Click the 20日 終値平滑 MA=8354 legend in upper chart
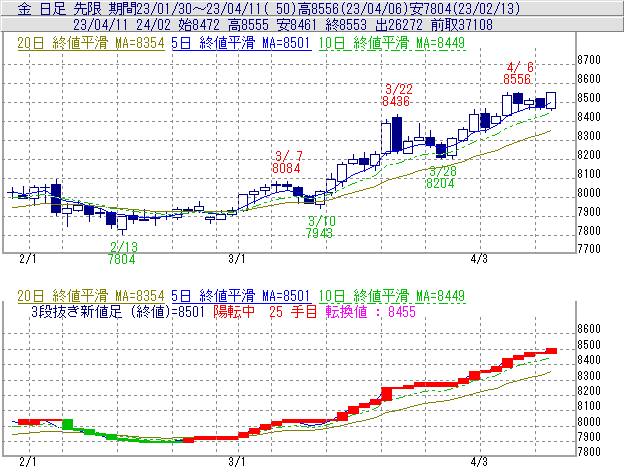This screenshot has width=624, height=475. click(91, 43)
